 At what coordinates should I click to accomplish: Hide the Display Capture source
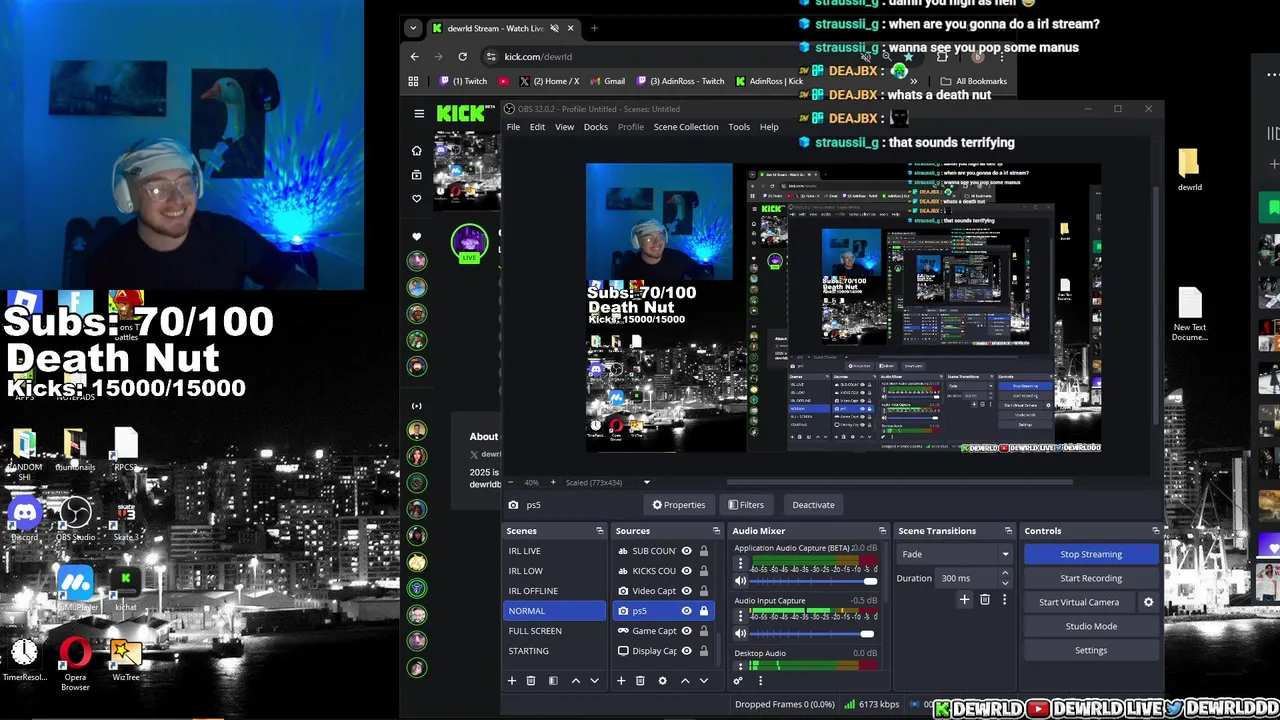coord(686,651)
